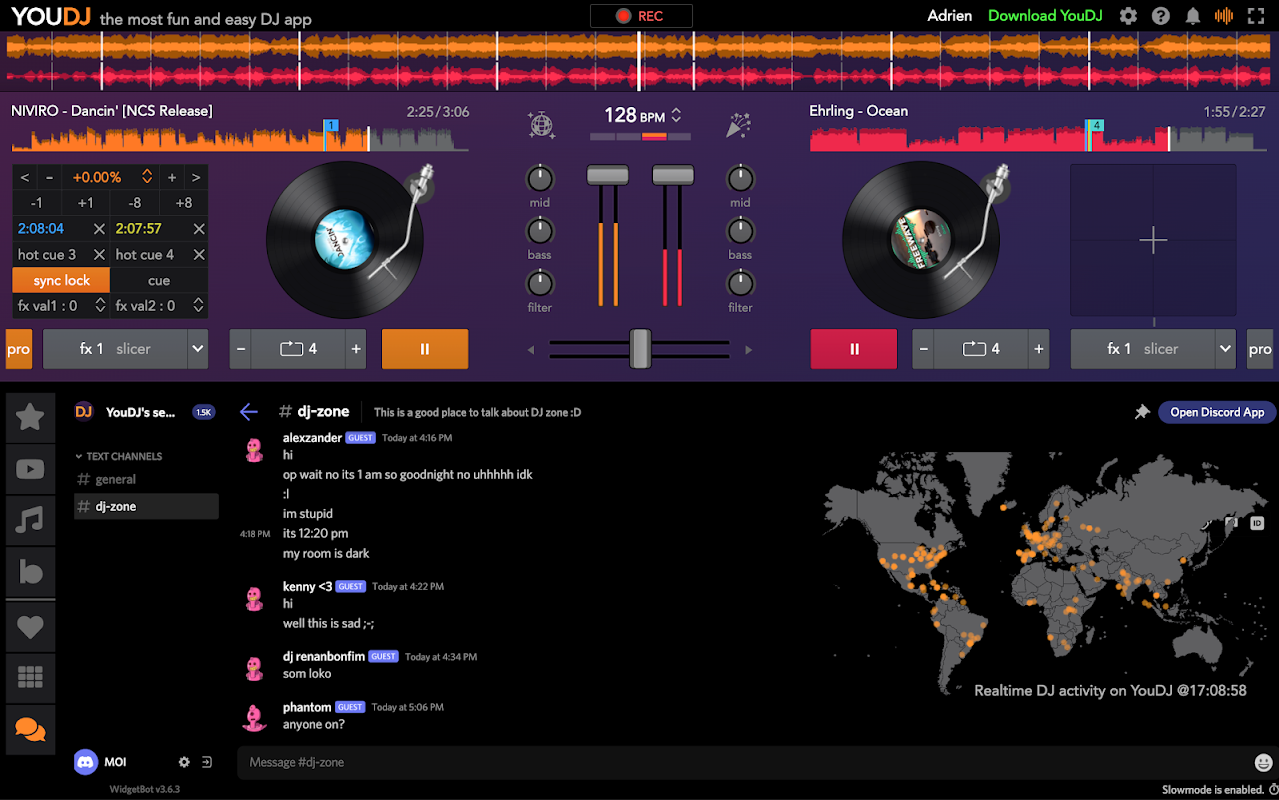Pause the left deck playback
Screen dimensions: 1279x800
pos(424,349)
